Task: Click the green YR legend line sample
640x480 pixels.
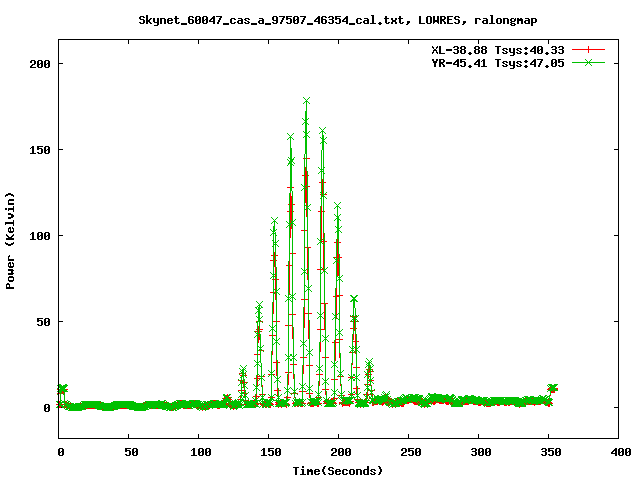Action: pos(588,62)
